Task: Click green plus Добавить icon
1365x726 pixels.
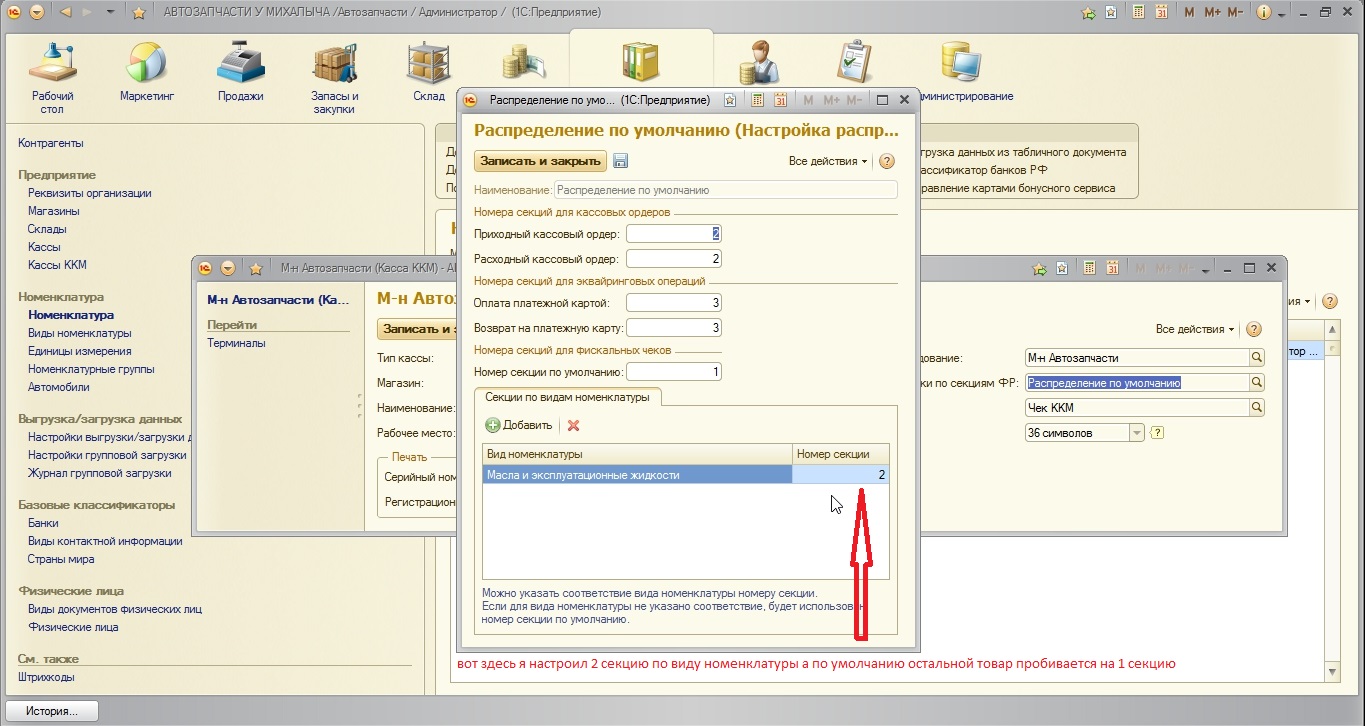Action: click(493, 425)
